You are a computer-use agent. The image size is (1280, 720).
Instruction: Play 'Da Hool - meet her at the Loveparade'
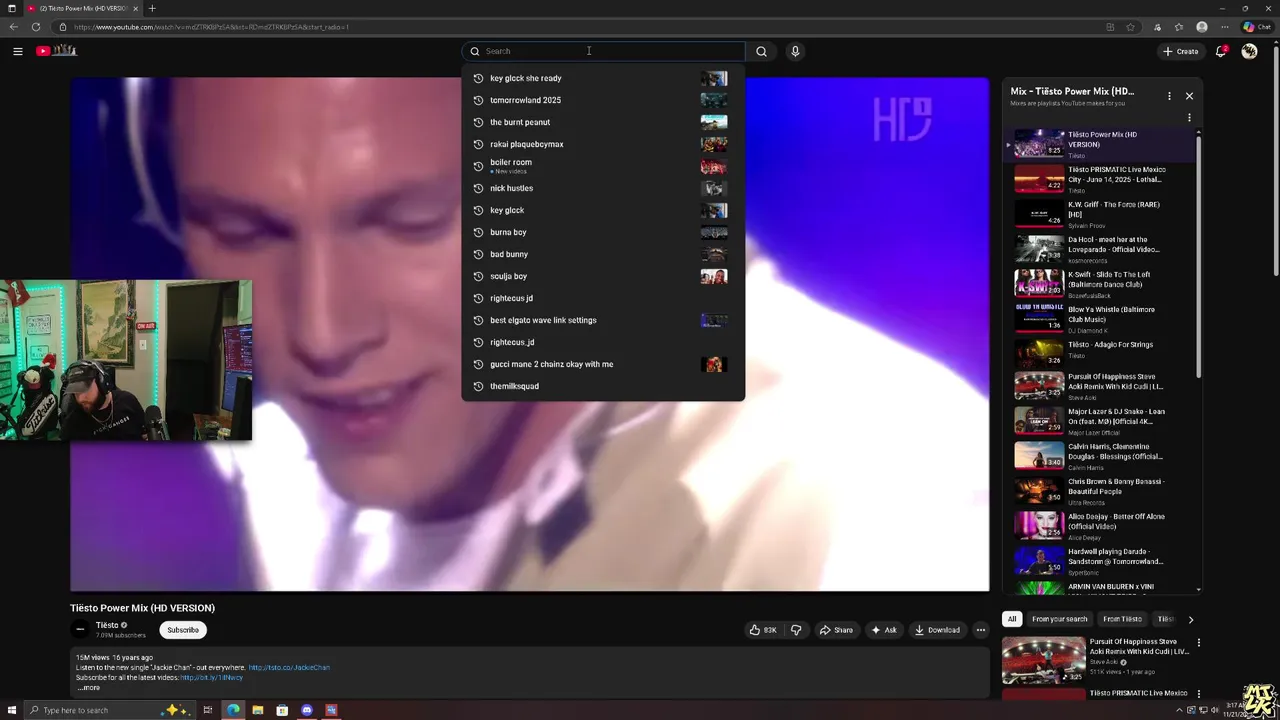tap(1100, 249)
